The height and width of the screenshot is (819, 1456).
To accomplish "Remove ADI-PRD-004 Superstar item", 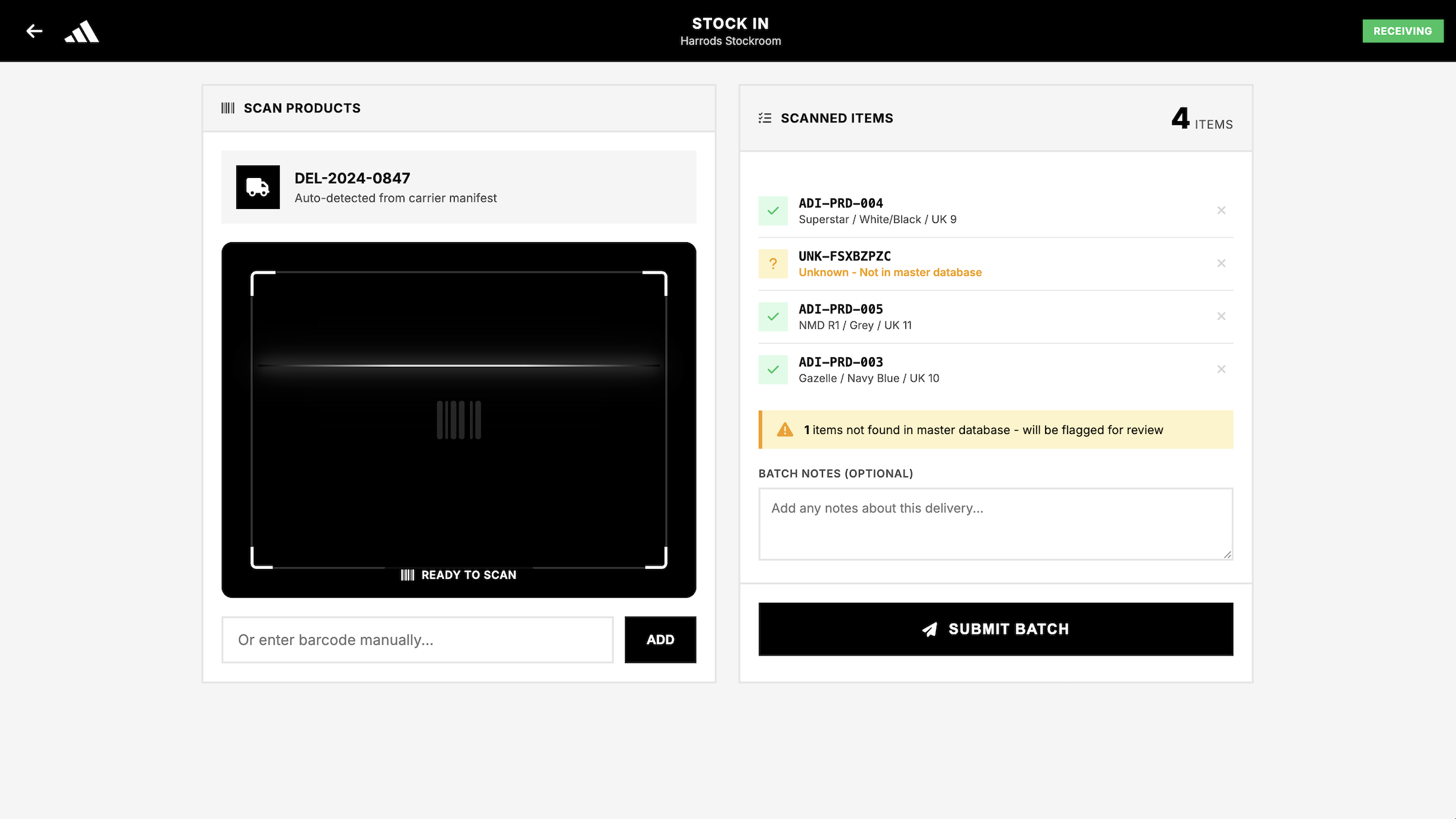I will (1221, 210).
